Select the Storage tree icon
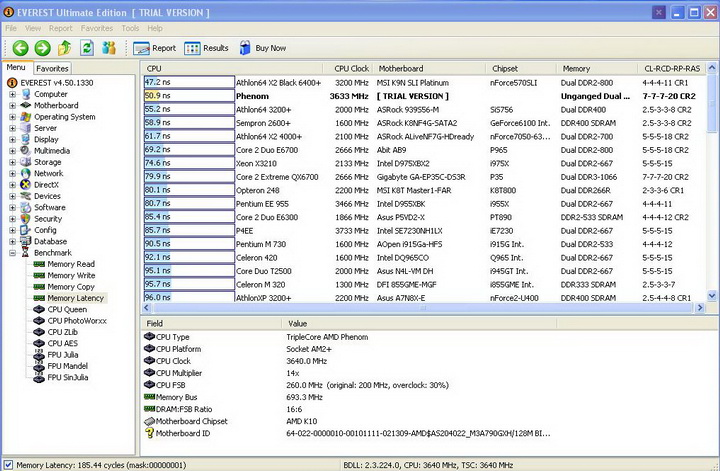The height and width of the screenshot is (471, 720). click(x=26, y=162)
